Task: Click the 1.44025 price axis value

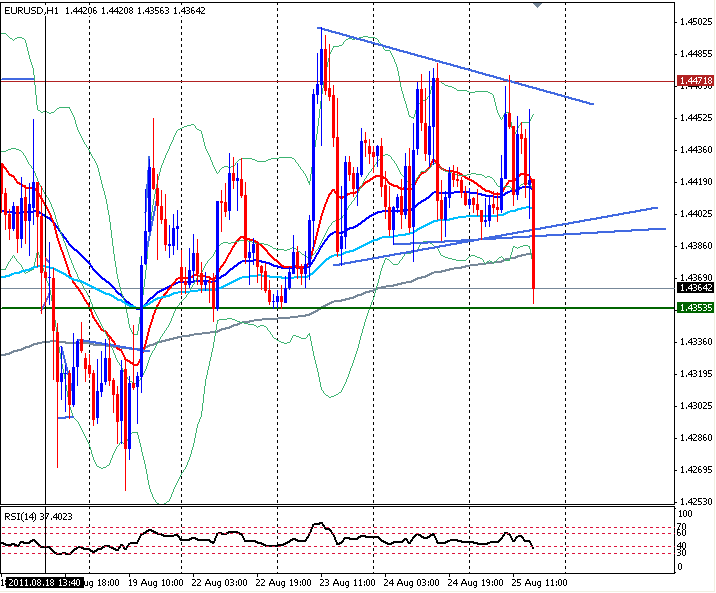Action: pos(695,214)
